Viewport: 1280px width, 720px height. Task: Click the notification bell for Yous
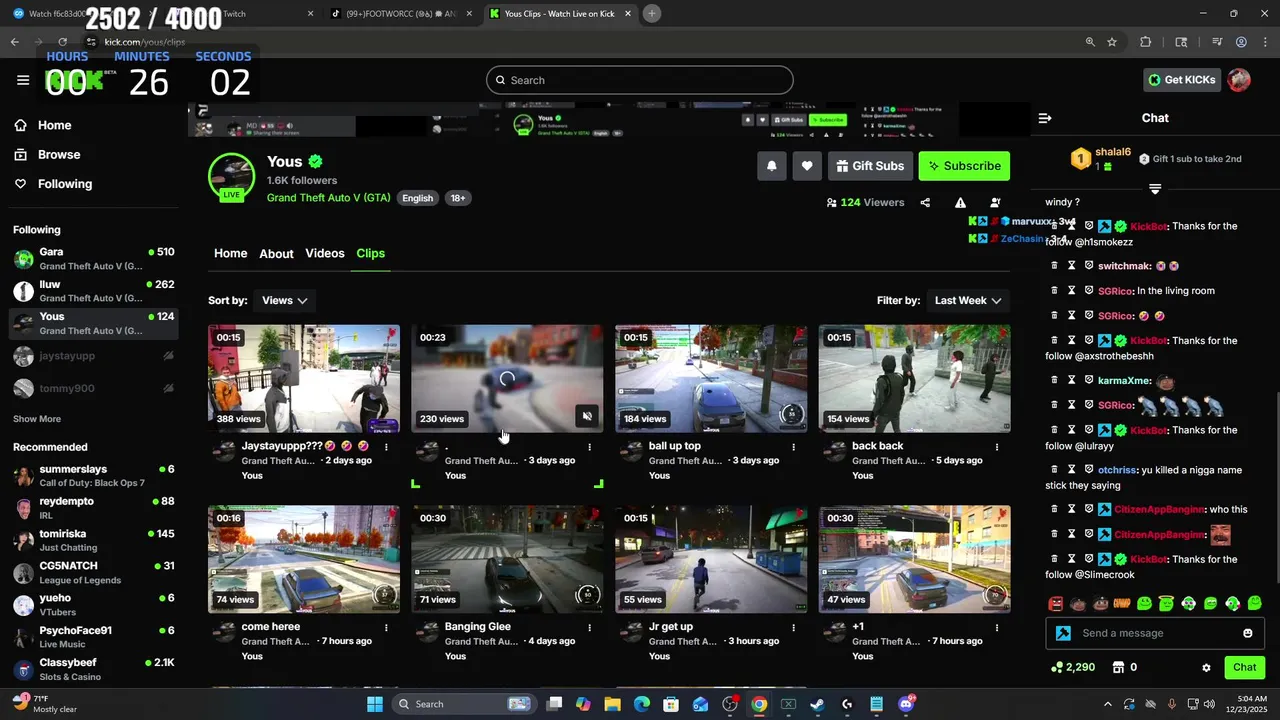point(771,166)
